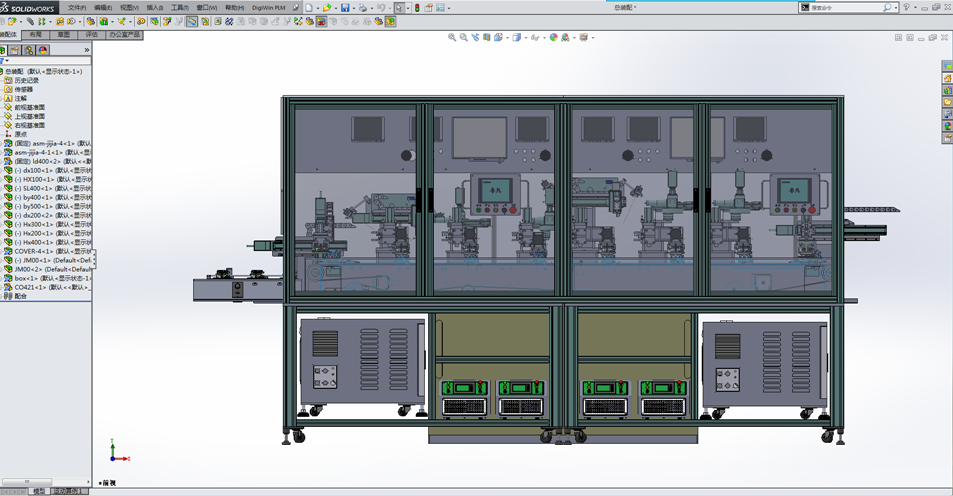Click the Rebuild traffic light icon
This screenshot has height=496, width=953.
(x=417, y=7)
